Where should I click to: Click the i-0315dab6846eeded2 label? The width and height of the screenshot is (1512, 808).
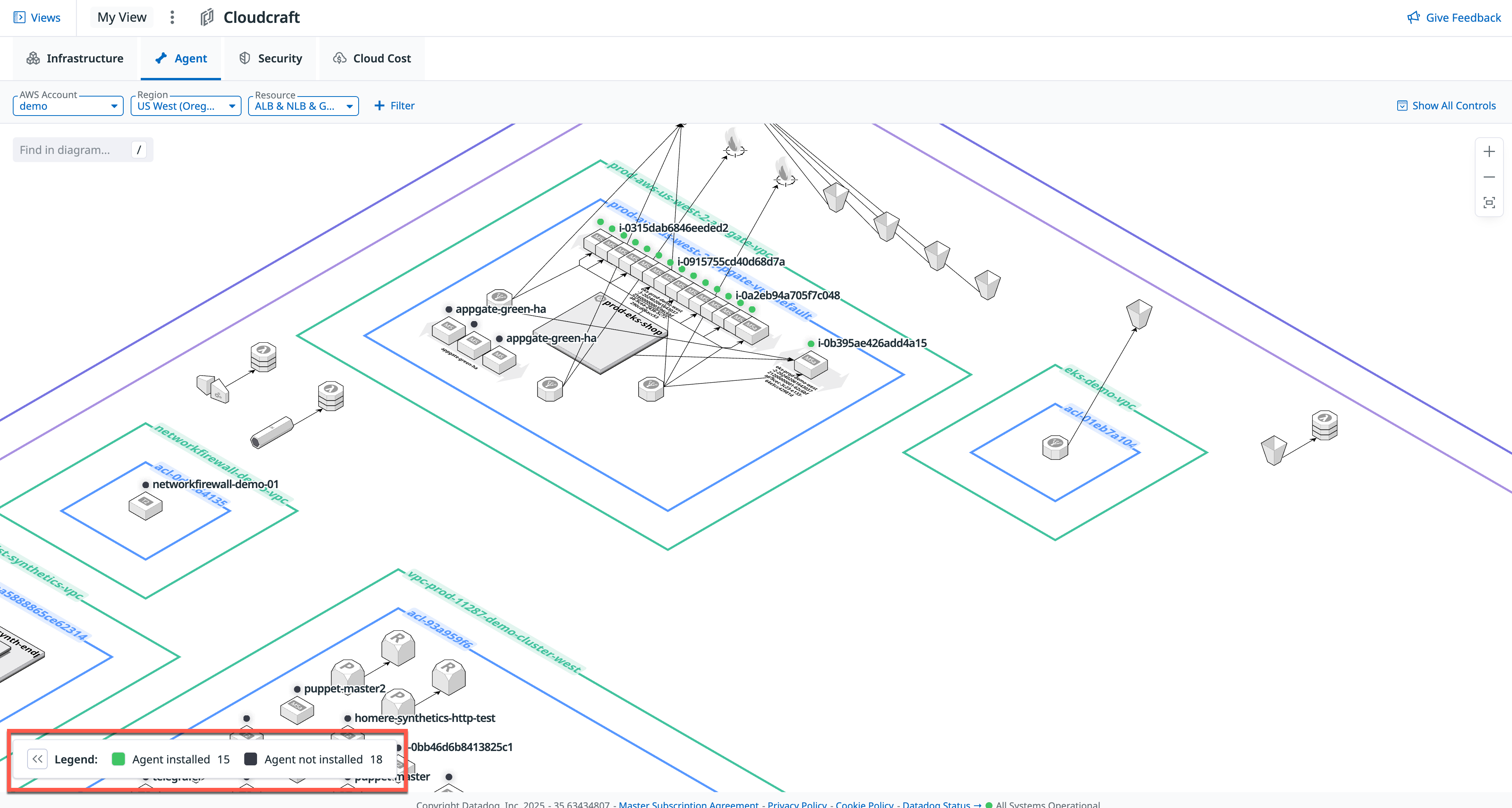tap(673, 228)
